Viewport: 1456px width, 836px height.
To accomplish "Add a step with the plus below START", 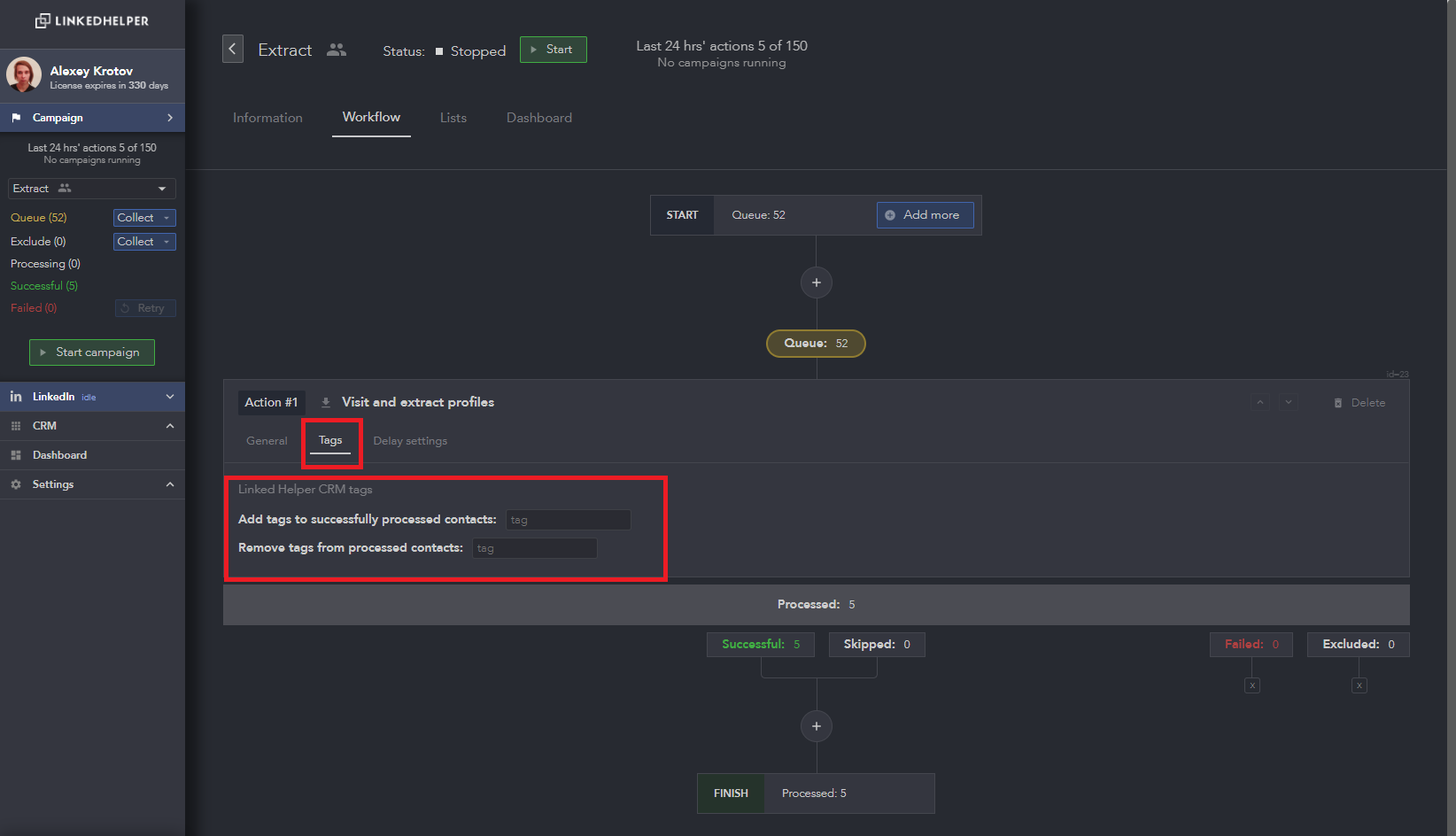I will point(817,283).
